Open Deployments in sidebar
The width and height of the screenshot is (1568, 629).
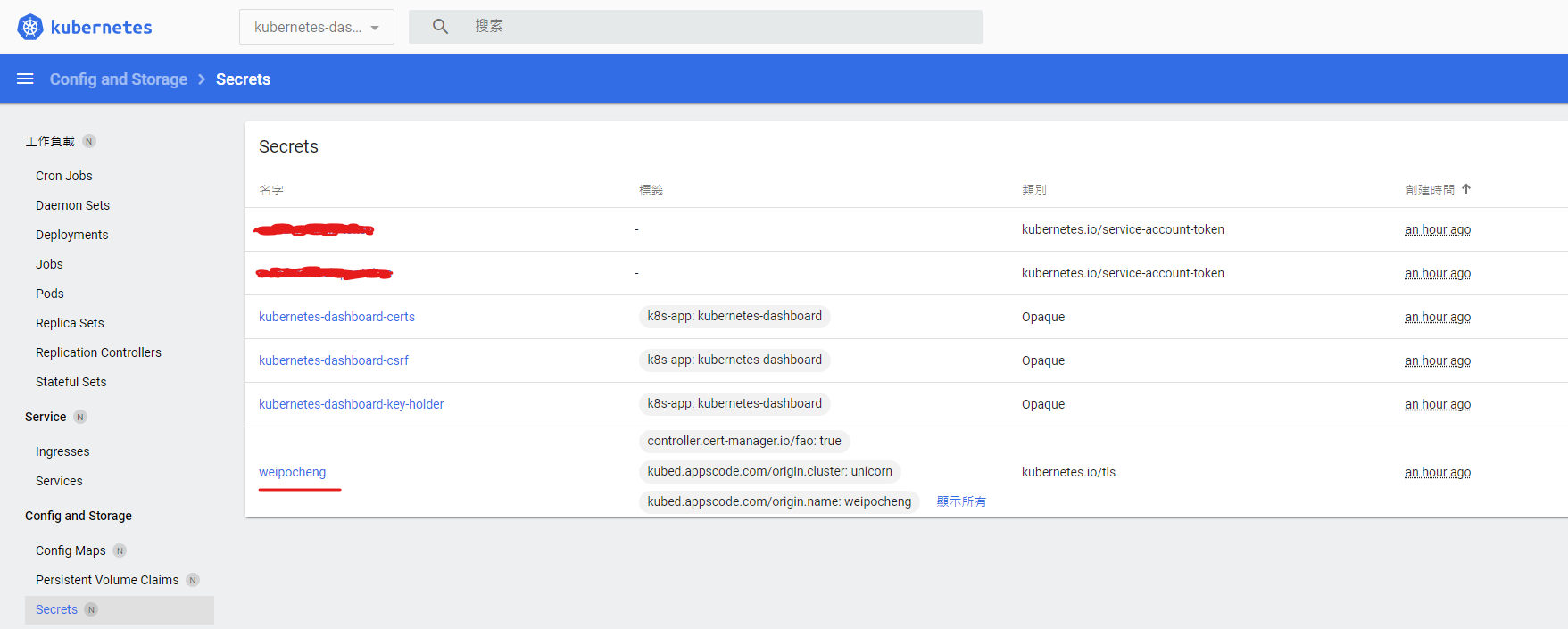(x=72, y=235)
